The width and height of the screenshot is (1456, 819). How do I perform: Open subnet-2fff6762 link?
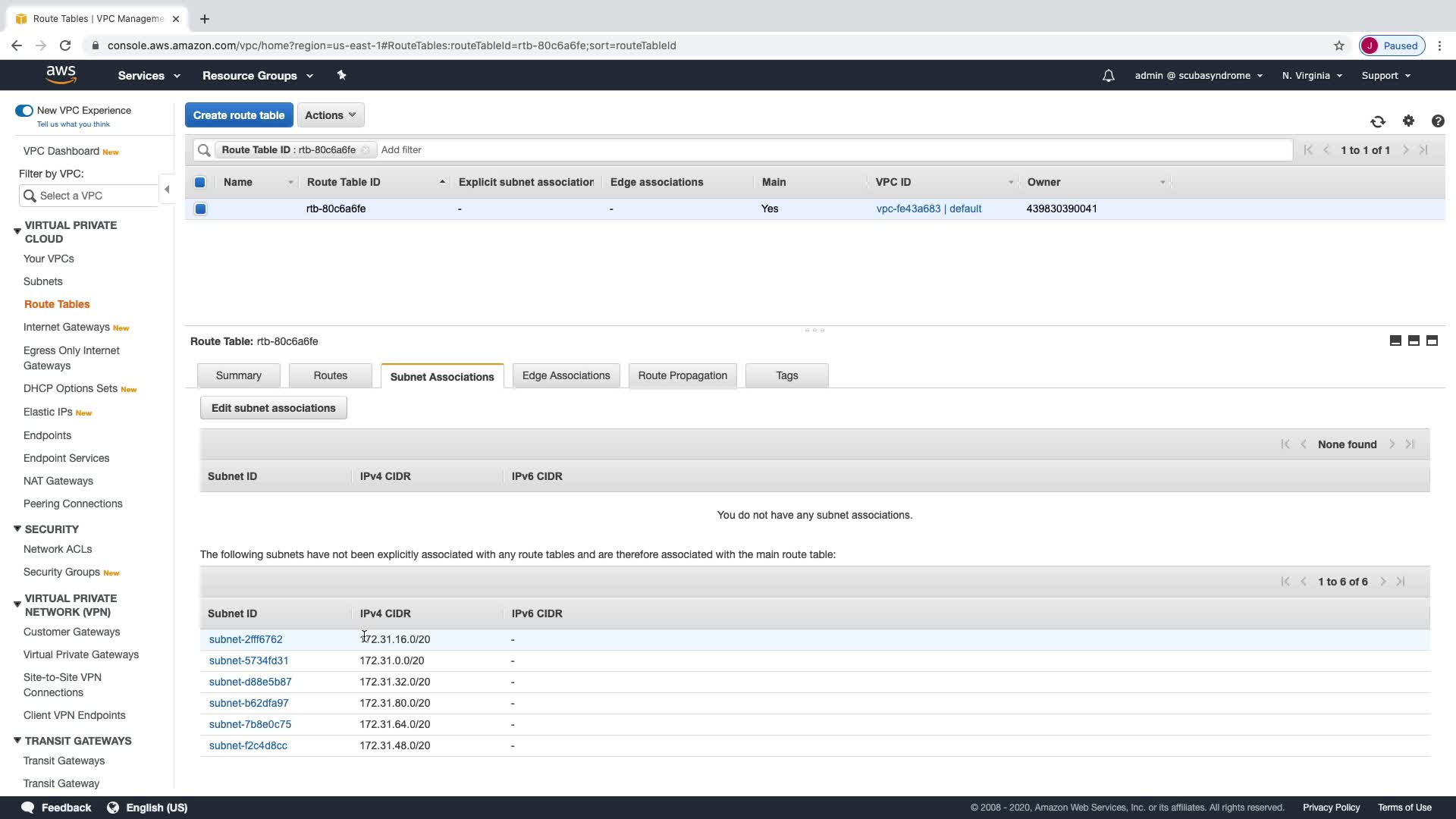pos(246,639)
